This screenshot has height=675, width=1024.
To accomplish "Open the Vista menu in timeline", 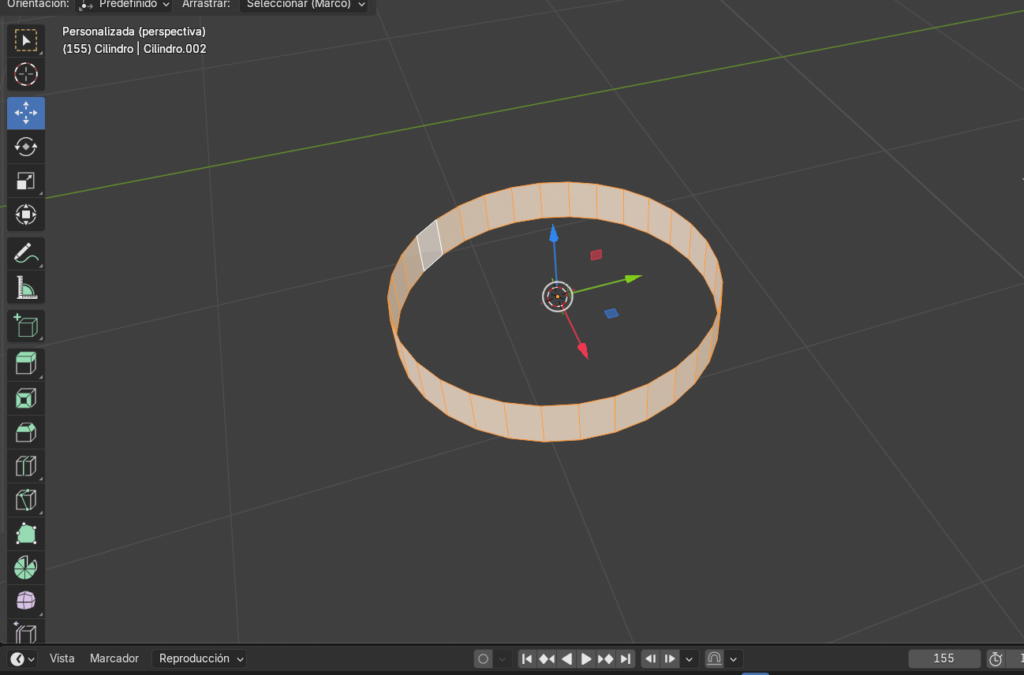I will 62,659.
